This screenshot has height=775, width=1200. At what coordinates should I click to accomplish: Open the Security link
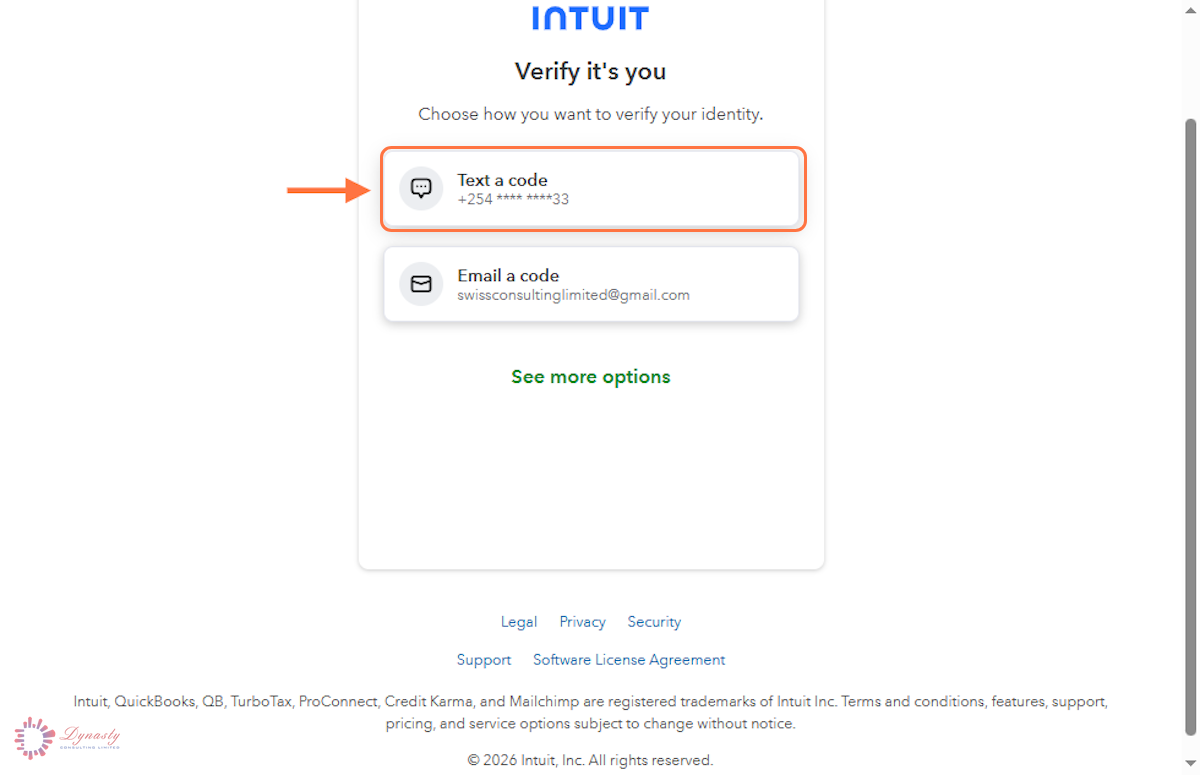(x=654, y=622)
